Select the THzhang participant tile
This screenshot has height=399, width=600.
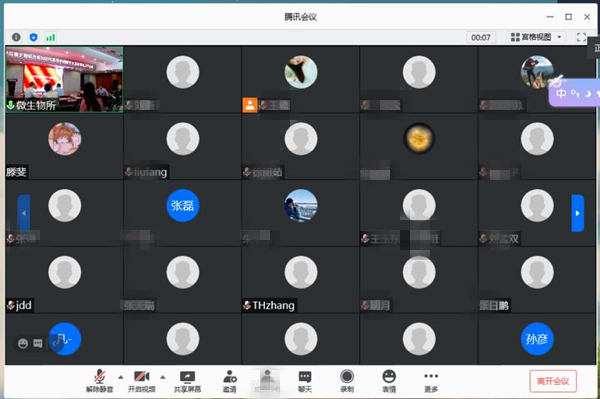click(x=300, y=280)
